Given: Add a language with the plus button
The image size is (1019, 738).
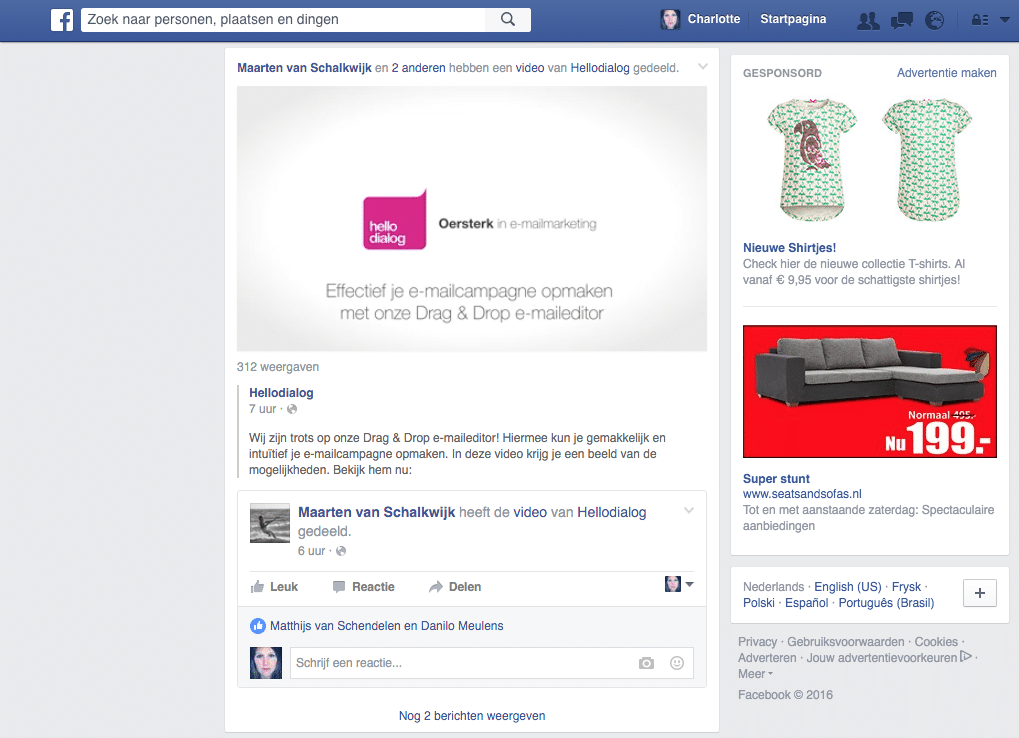Looking at the screenshot, I should 979,593.
